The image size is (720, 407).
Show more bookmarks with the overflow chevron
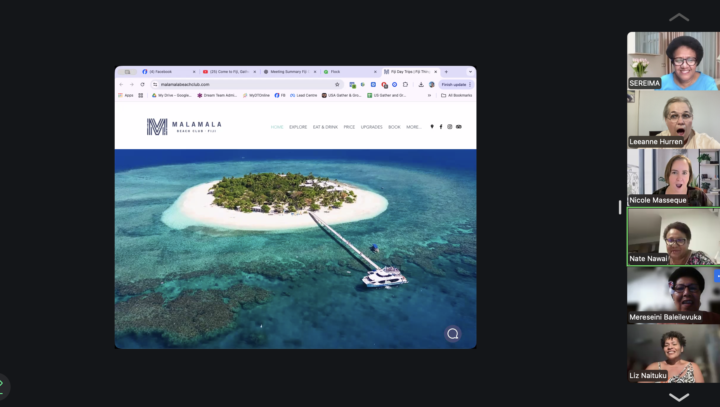point(429,96)
